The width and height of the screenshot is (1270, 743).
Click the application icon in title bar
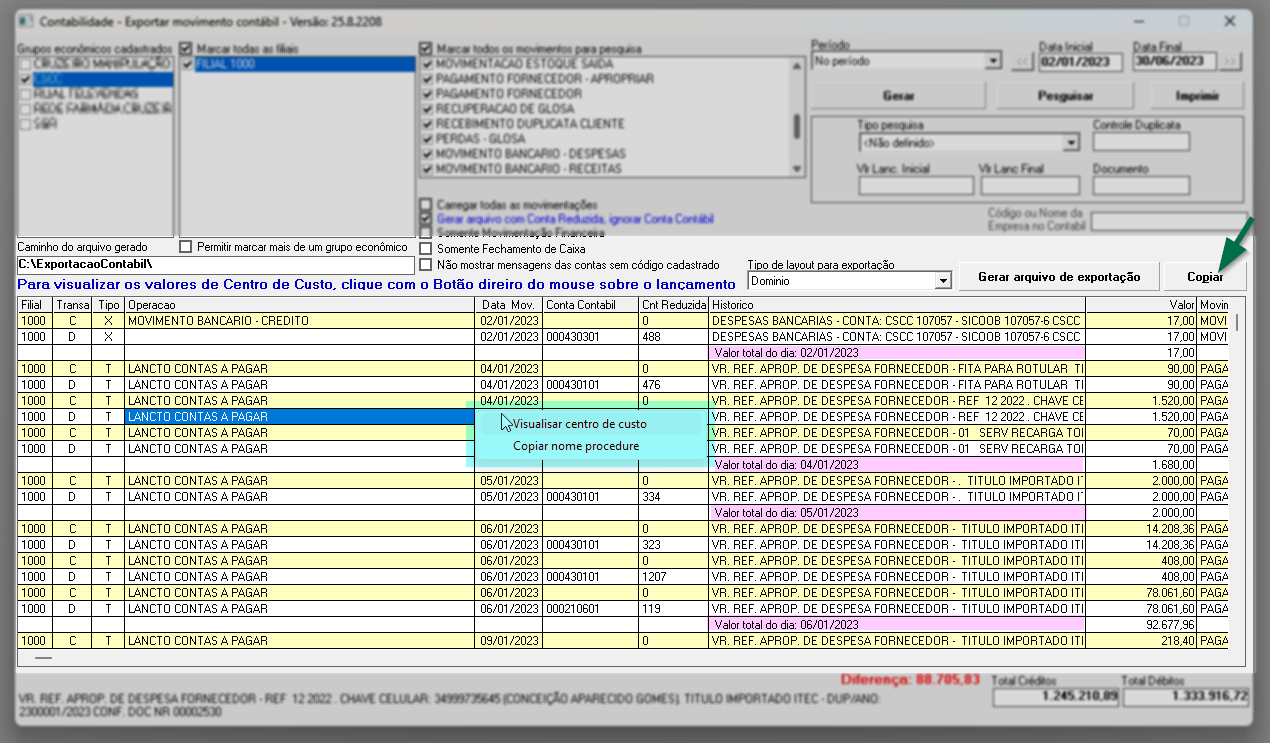25,21
